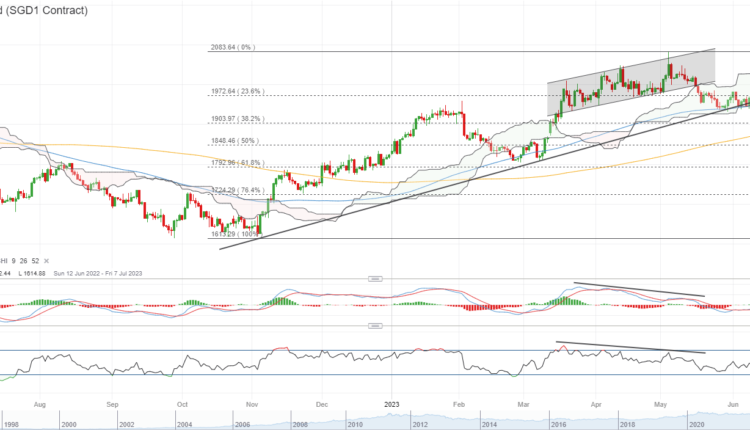The image size is (750, 430).
Task: Select the 1972.64 (23.6%) Fibonacci level
Action: pyautogui.click(x=235, y=91)
